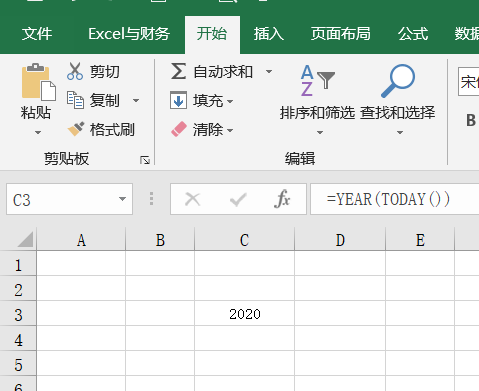Switch to the 页面布局 (Page Layout) tab

340,34
